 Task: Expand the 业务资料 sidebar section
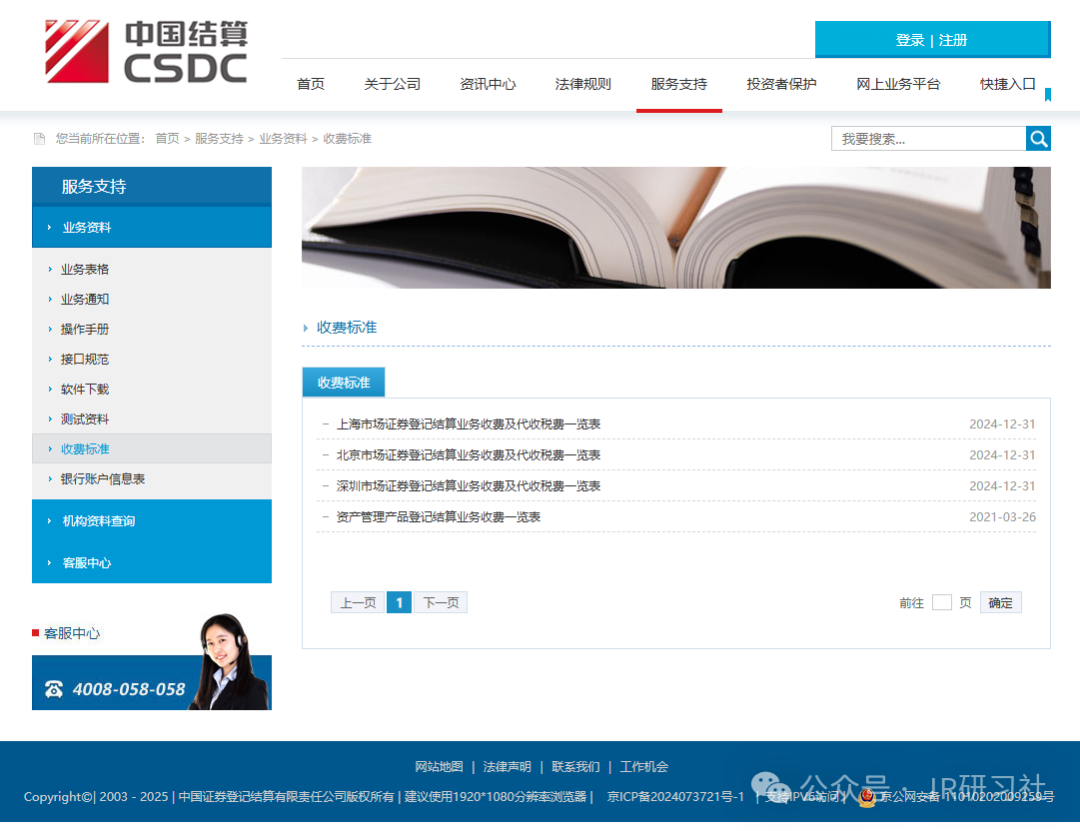click(152, 227)
